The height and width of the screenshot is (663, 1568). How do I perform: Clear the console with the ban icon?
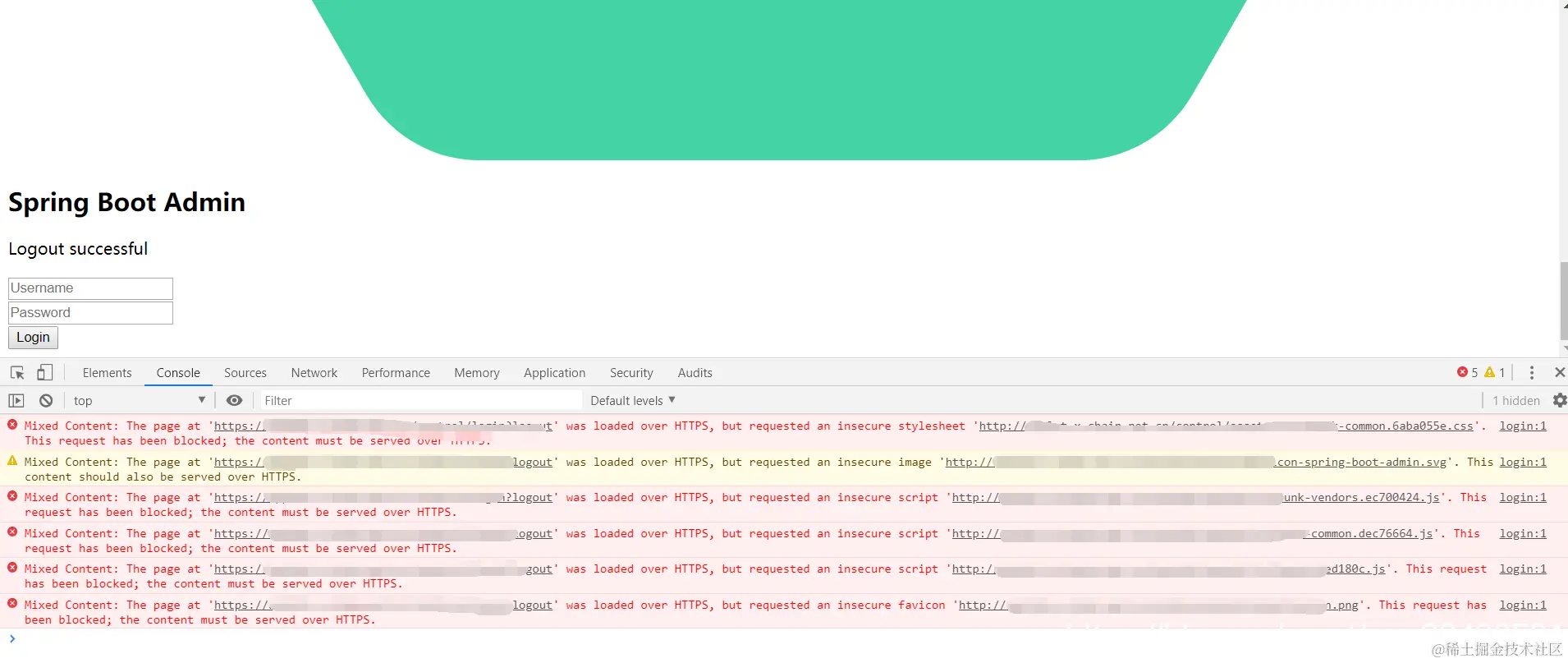click(x=46, y=400)
